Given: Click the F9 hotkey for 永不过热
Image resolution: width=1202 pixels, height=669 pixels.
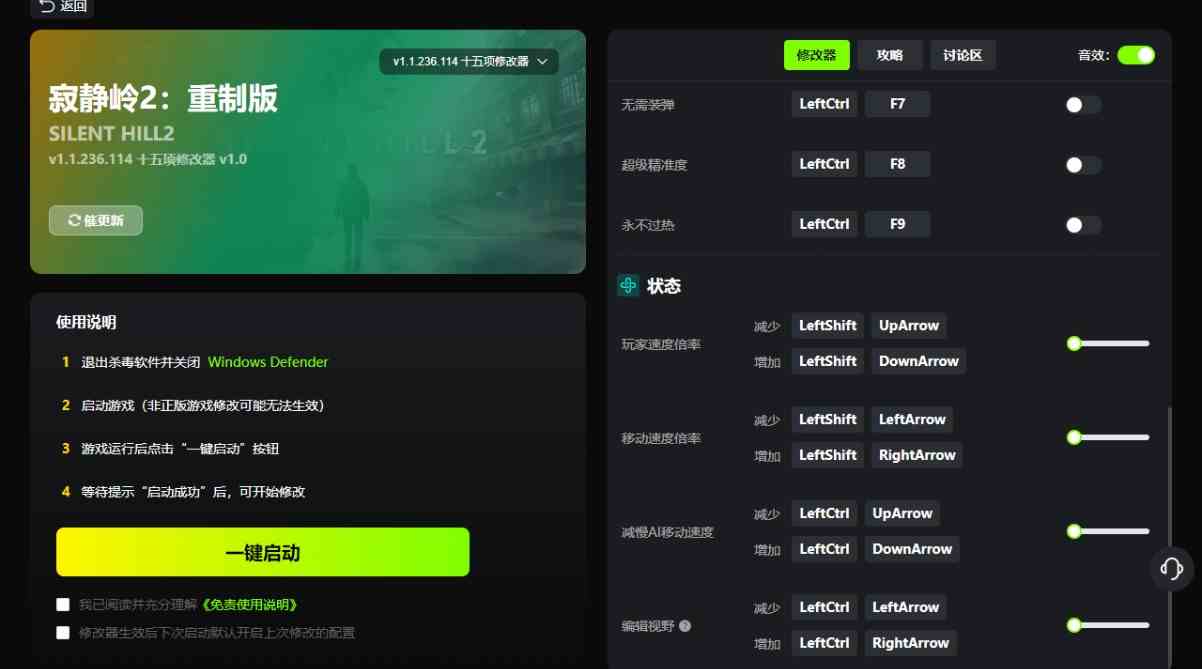Looking at the screenshot, I should [x=897, y=224].
